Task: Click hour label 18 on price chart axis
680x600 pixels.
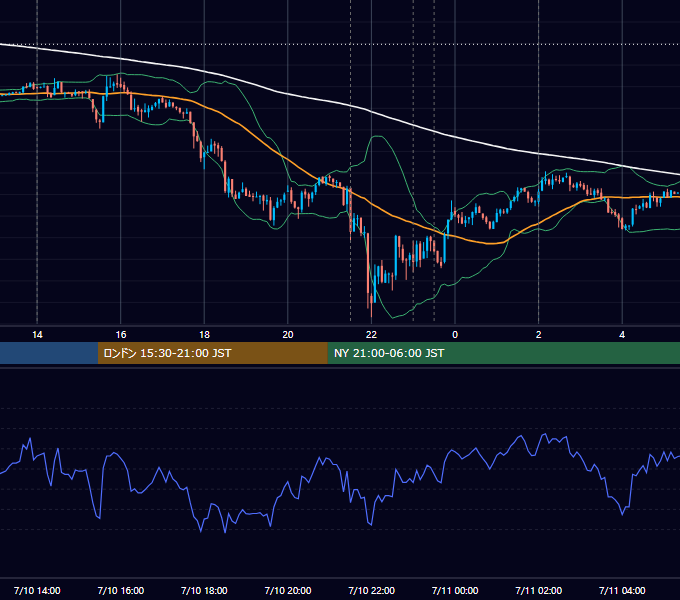Action: 204,335
